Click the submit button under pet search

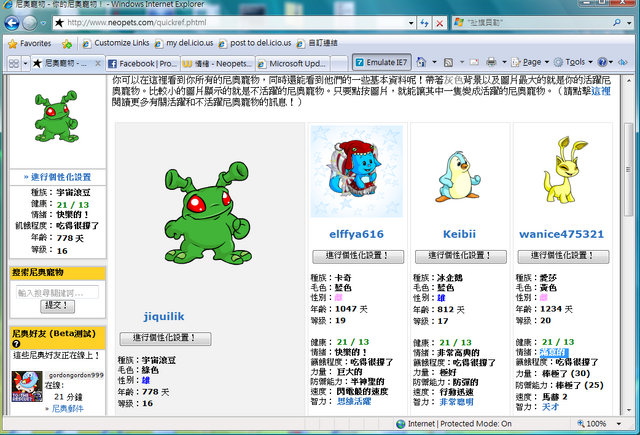pos(58,306)
